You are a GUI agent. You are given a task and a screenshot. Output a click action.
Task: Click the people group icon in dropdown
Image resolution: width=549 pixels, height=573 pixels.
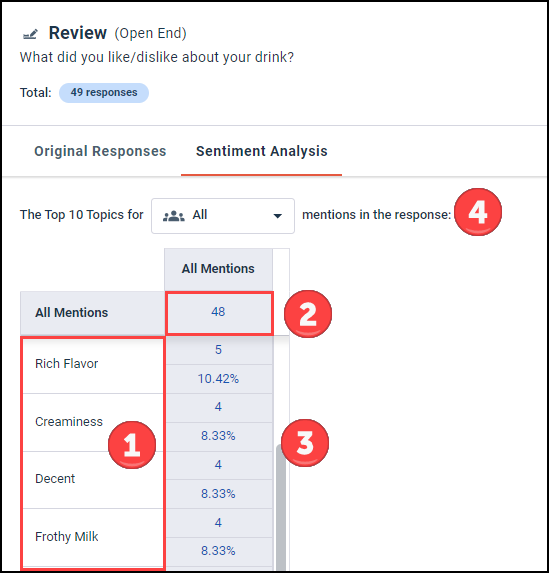[x=173, y=216]
